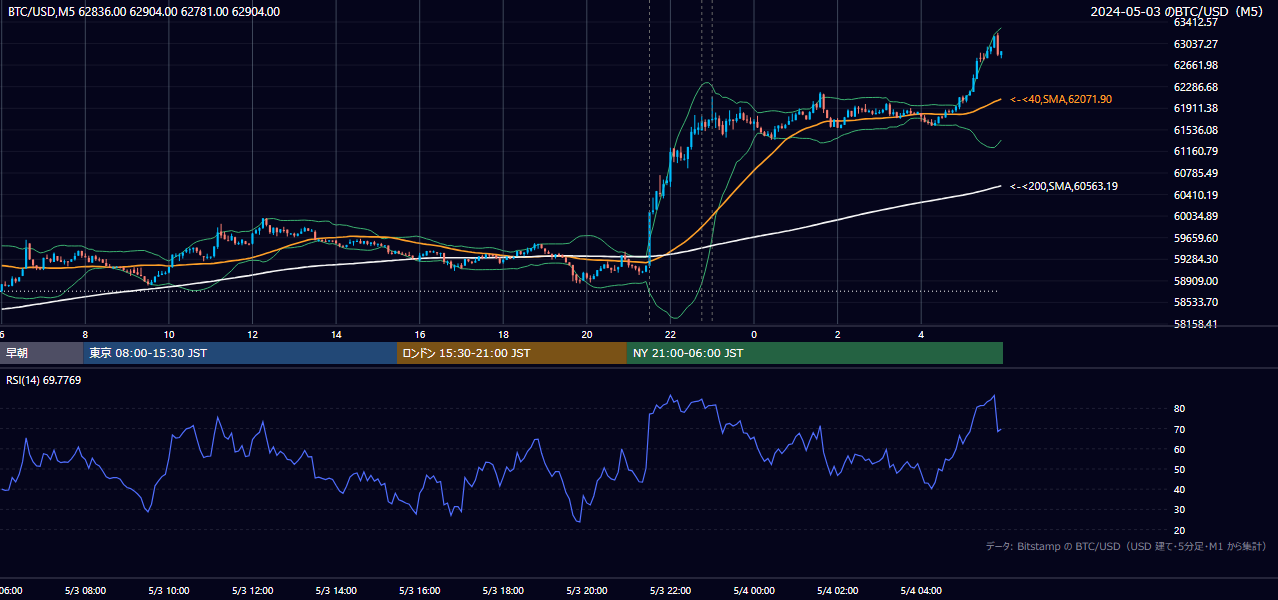This screenshot has width=1278, height=600.
Task: Click date axis label 5/3 12:00
Action: click(252, 590)
